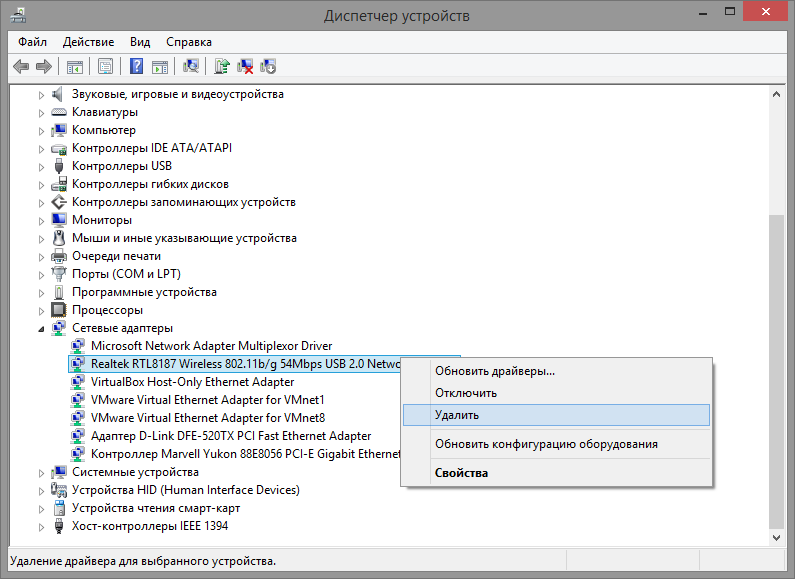The height and width of the screenshot is (579, 795).
Task: Choose Удалить in the context menu
Action: (556, 415)
